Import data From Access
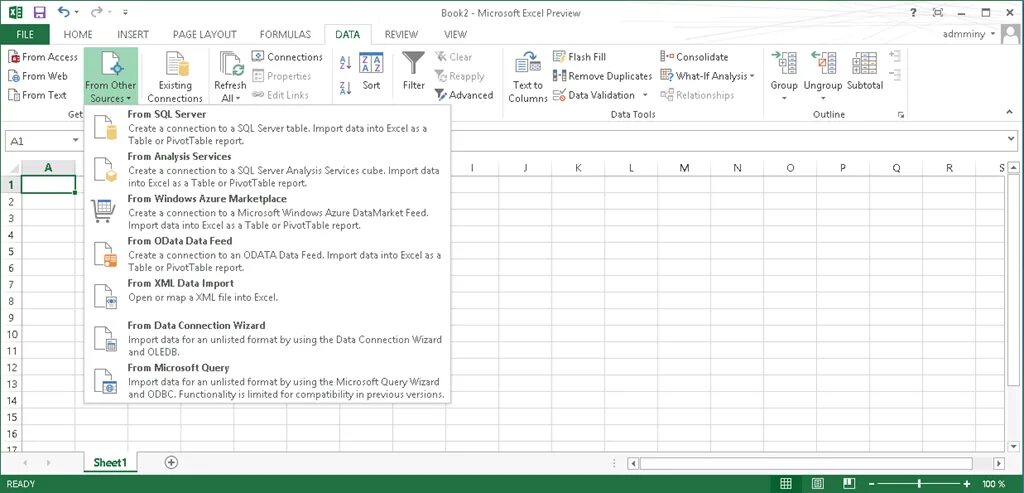Viewport: 1024px width, 493px height. click(43, 57)
